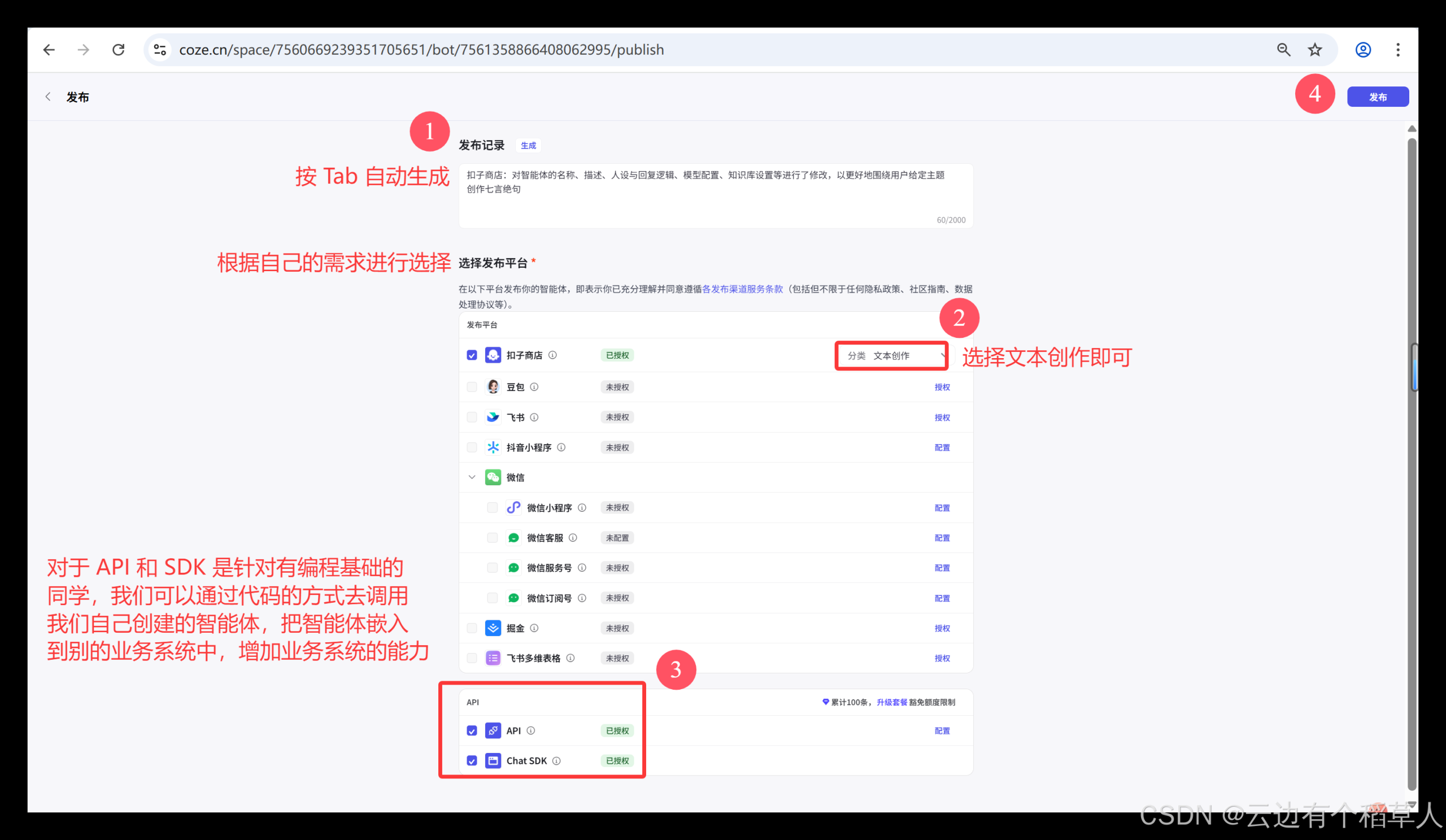Click the 微信小程序 icon

tap(513, 507)
